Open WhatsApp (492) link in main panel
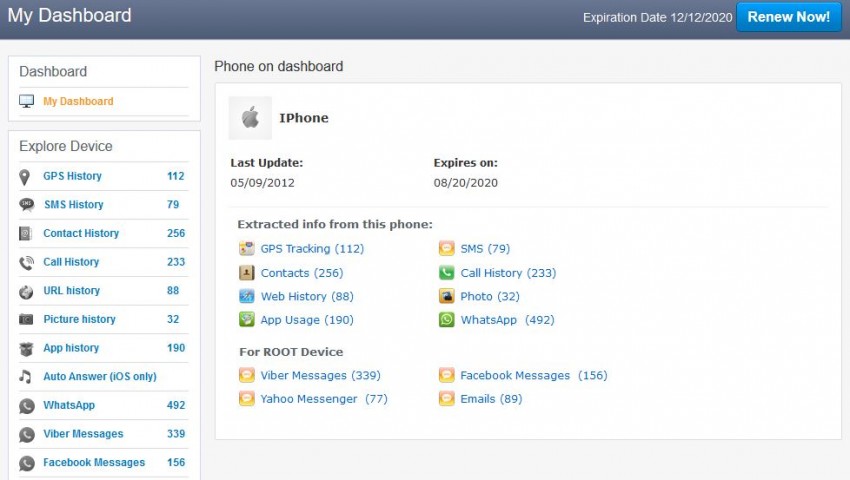The height and width of the screenshot is (480, 850). tap(507, 320)
